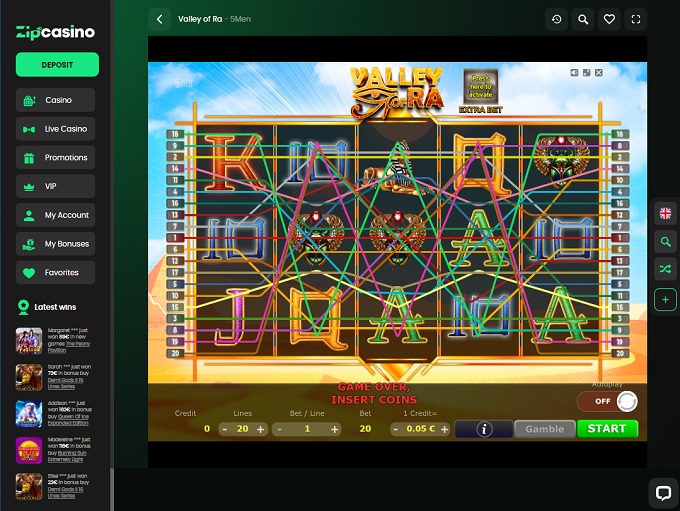Toggle the Autoplay switch
Viewport: 680px width, 511px height.
click(x=608, y=401)
